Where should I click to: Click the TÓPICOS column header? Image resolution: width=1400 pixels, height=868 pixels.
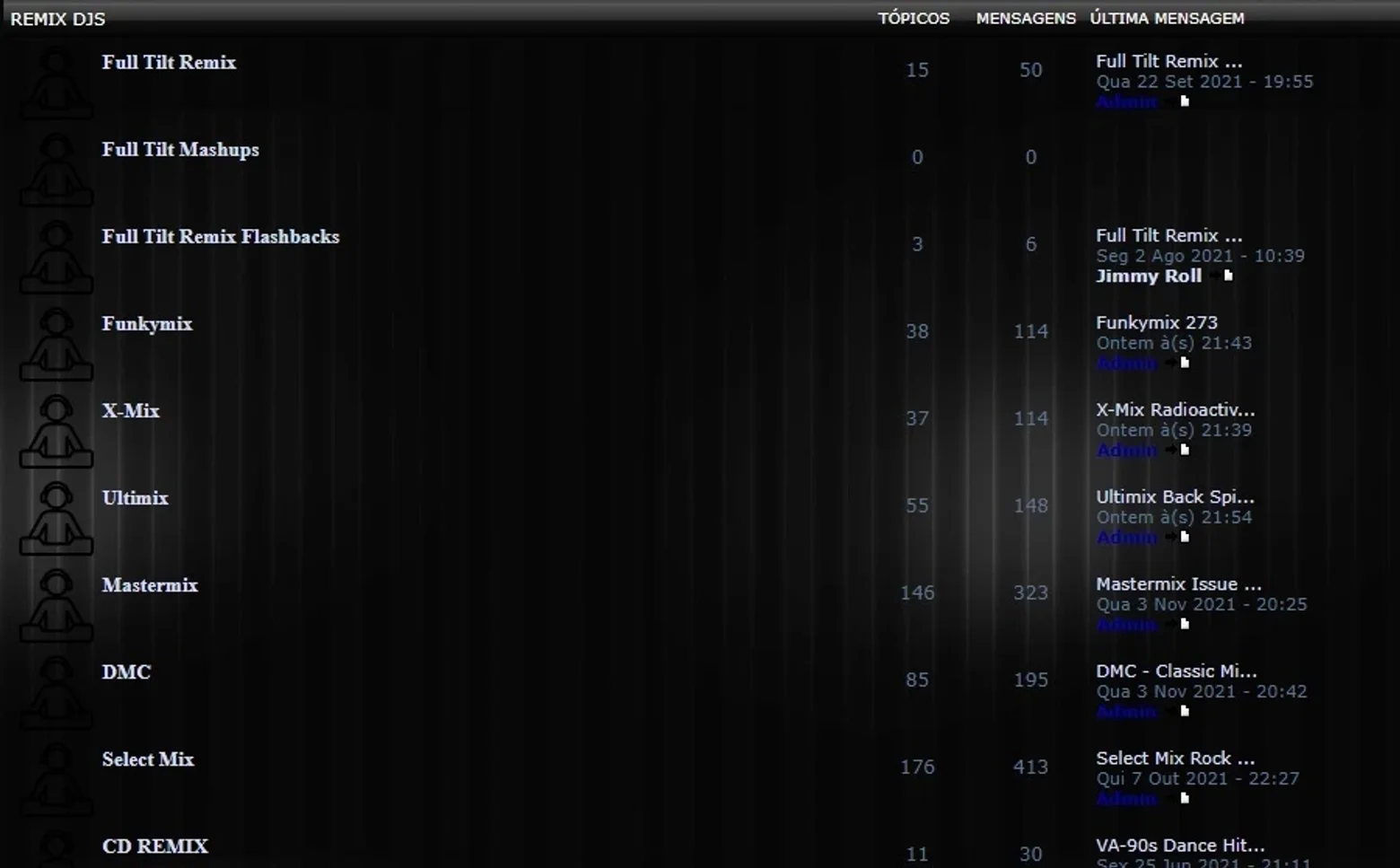(x=914, y=18)
